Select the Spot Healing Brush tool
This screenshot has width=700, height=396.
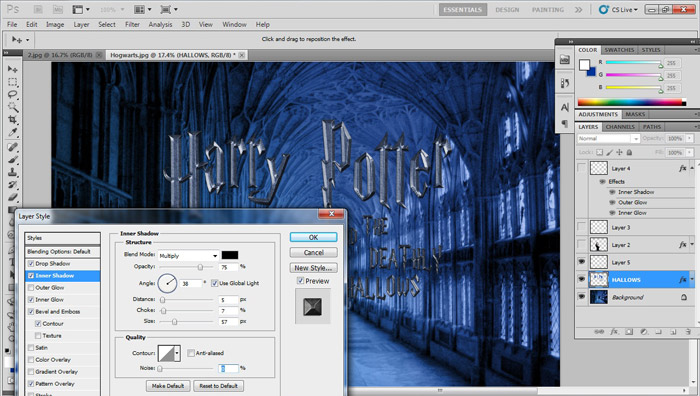pos(12,147)
